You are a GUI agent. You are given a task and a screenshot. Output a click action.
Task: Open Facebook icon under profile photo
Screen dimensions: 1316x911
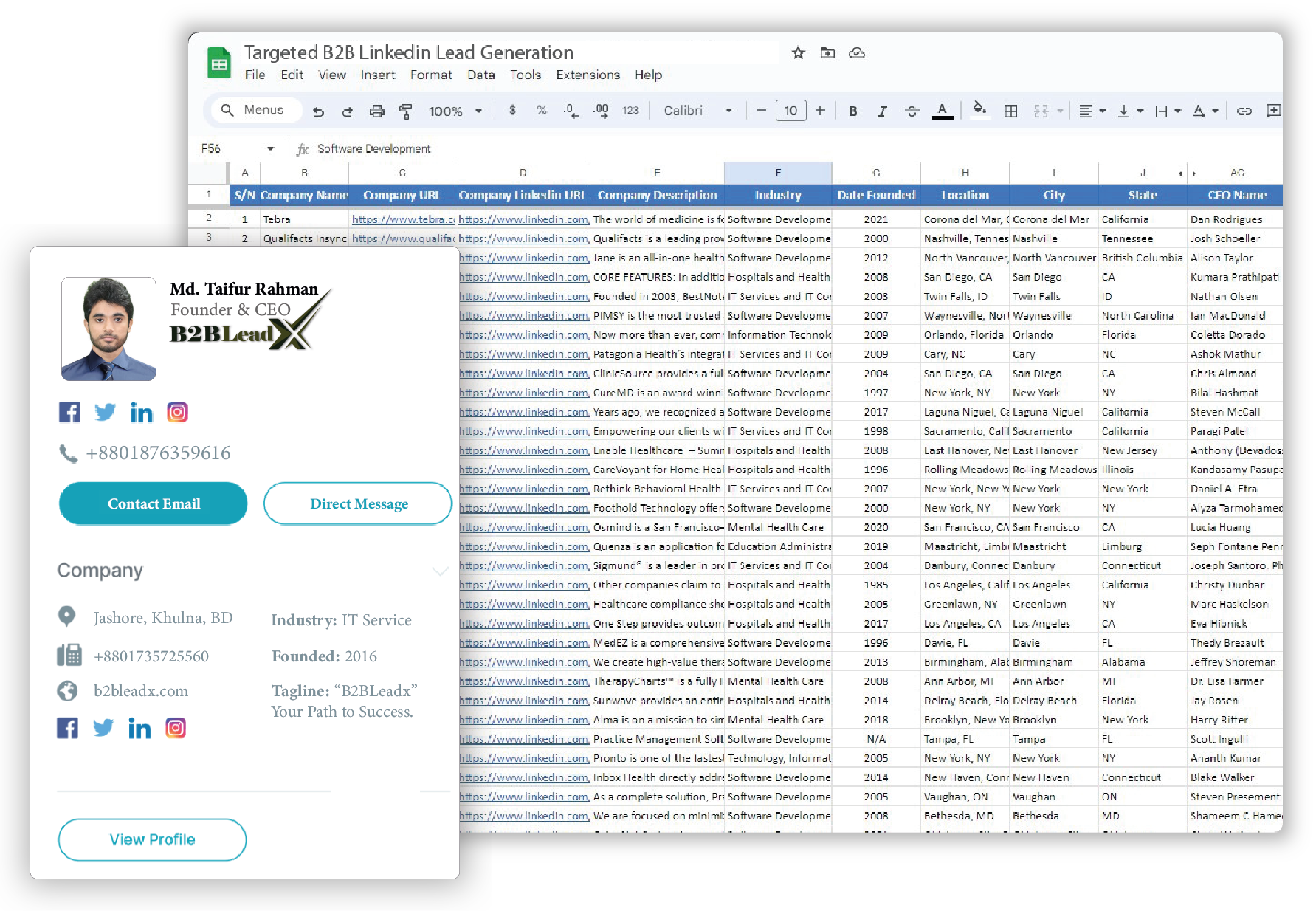(69, 412)
